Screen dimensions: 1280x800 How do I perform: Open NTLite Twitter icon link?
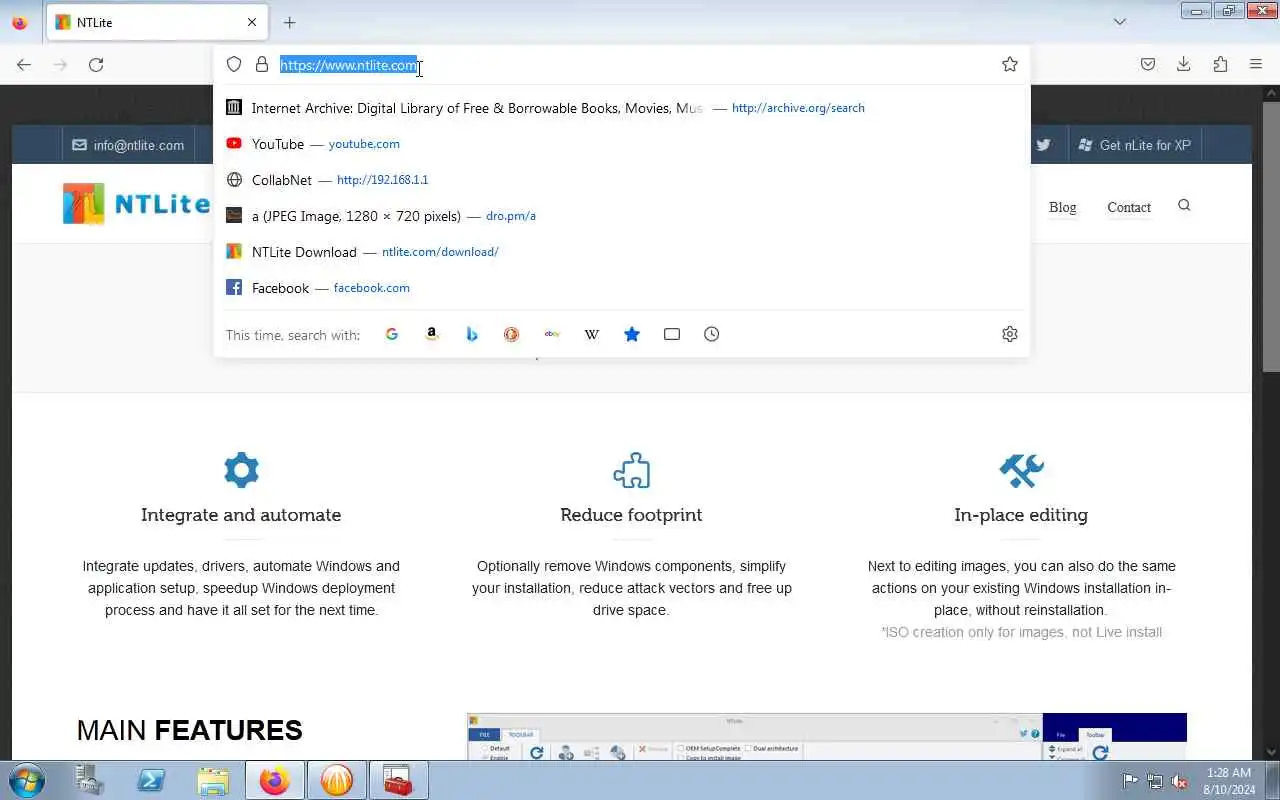coord(1043,145)
